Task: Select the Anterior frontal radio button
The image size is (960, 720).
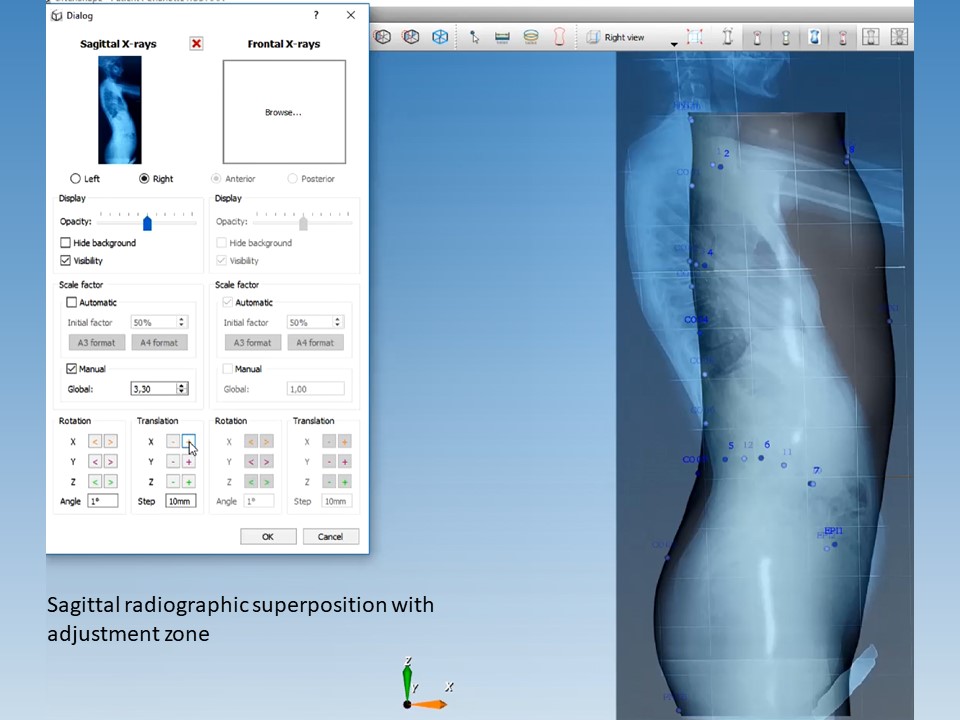Action: pyautogui.click(x=216, y=178)
